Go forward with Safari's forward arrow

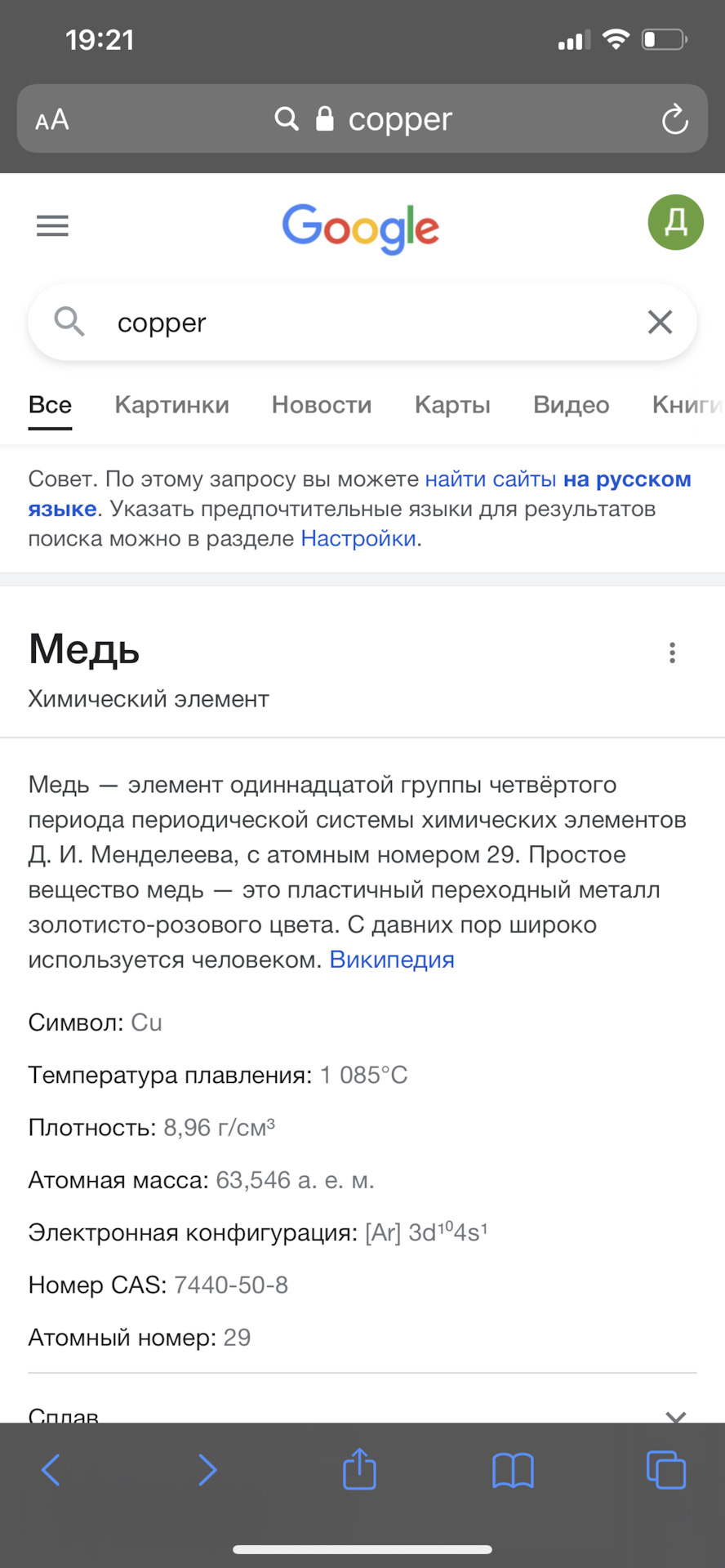point(207,1470)
